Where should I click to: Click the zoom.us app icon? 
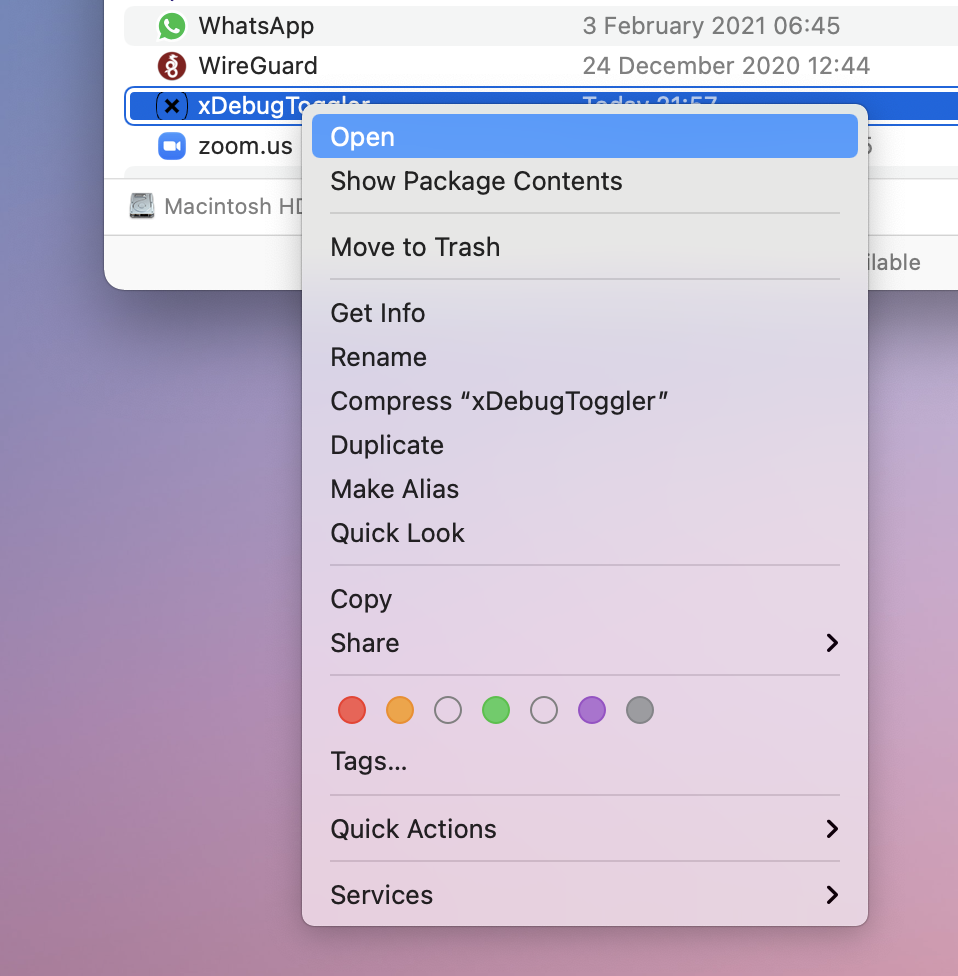[x=172, y=146]
